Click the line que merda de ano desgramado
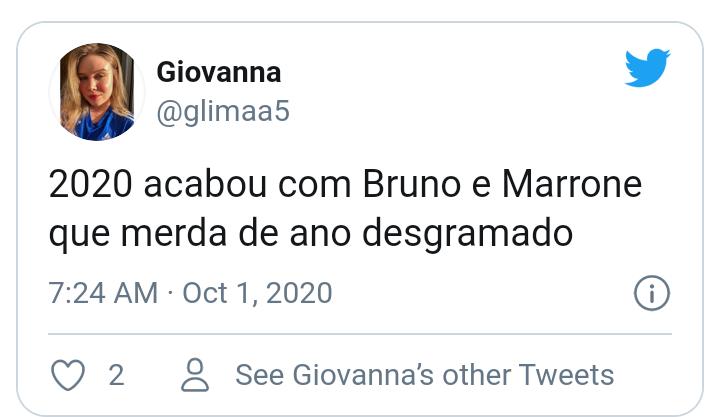Image resolution: width=720 pixels, height=417 pixels. (x=311, y=234)
